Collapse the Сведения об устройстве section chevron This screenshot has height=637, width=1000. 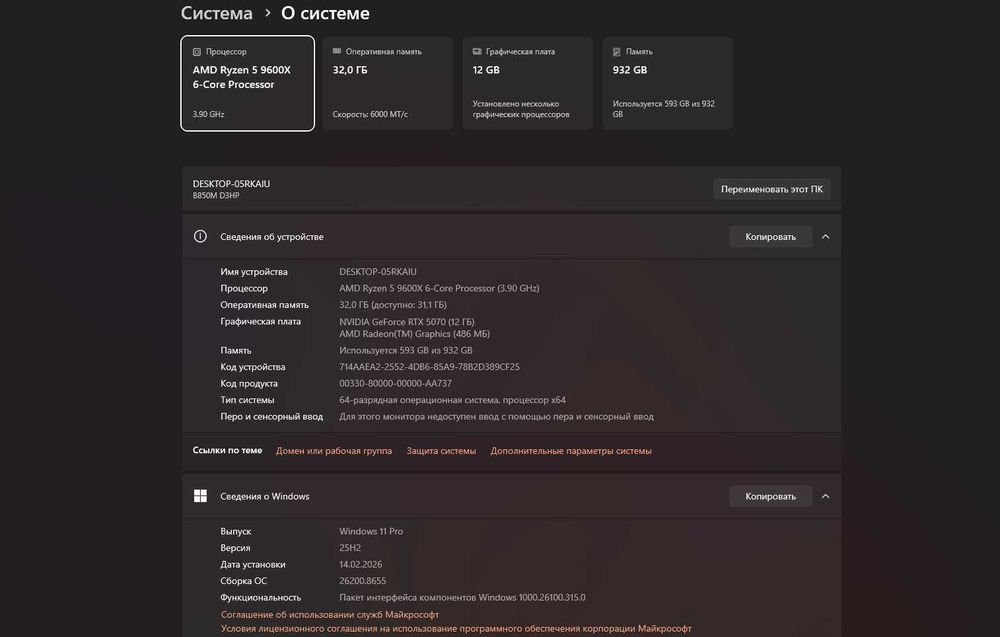pyautogui.click(x=825, y=237)
